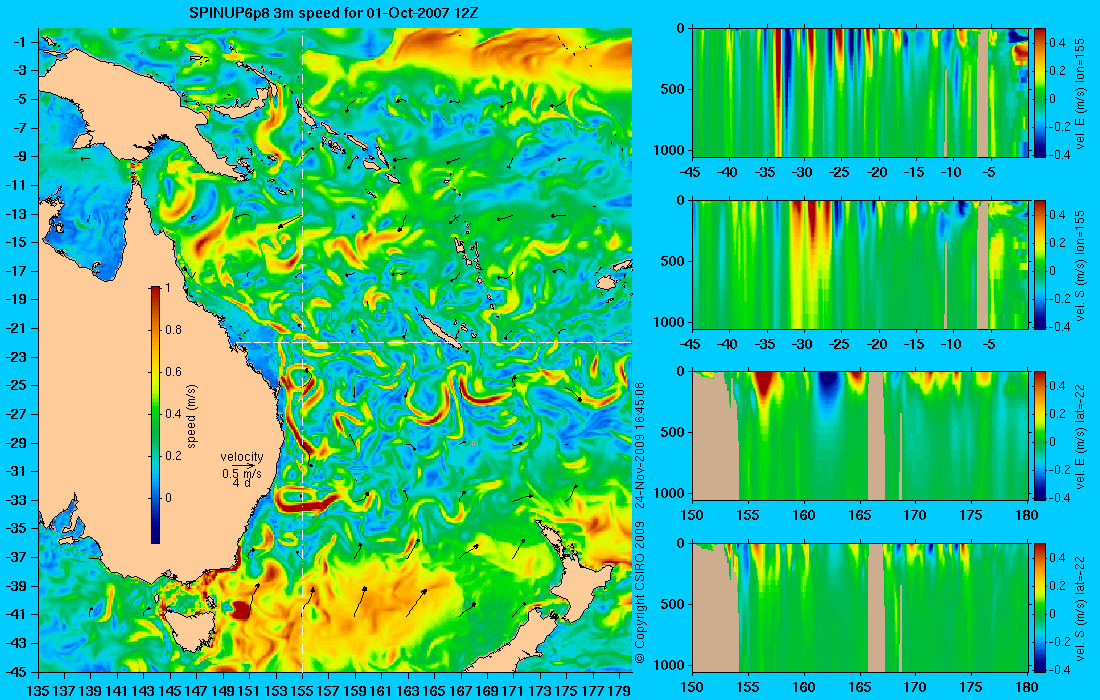Click the 'vel. E (m/s) lon=155' label
Image resolution: width=1100 pixels, height=700 pixels.
(x=1082, y=93)
